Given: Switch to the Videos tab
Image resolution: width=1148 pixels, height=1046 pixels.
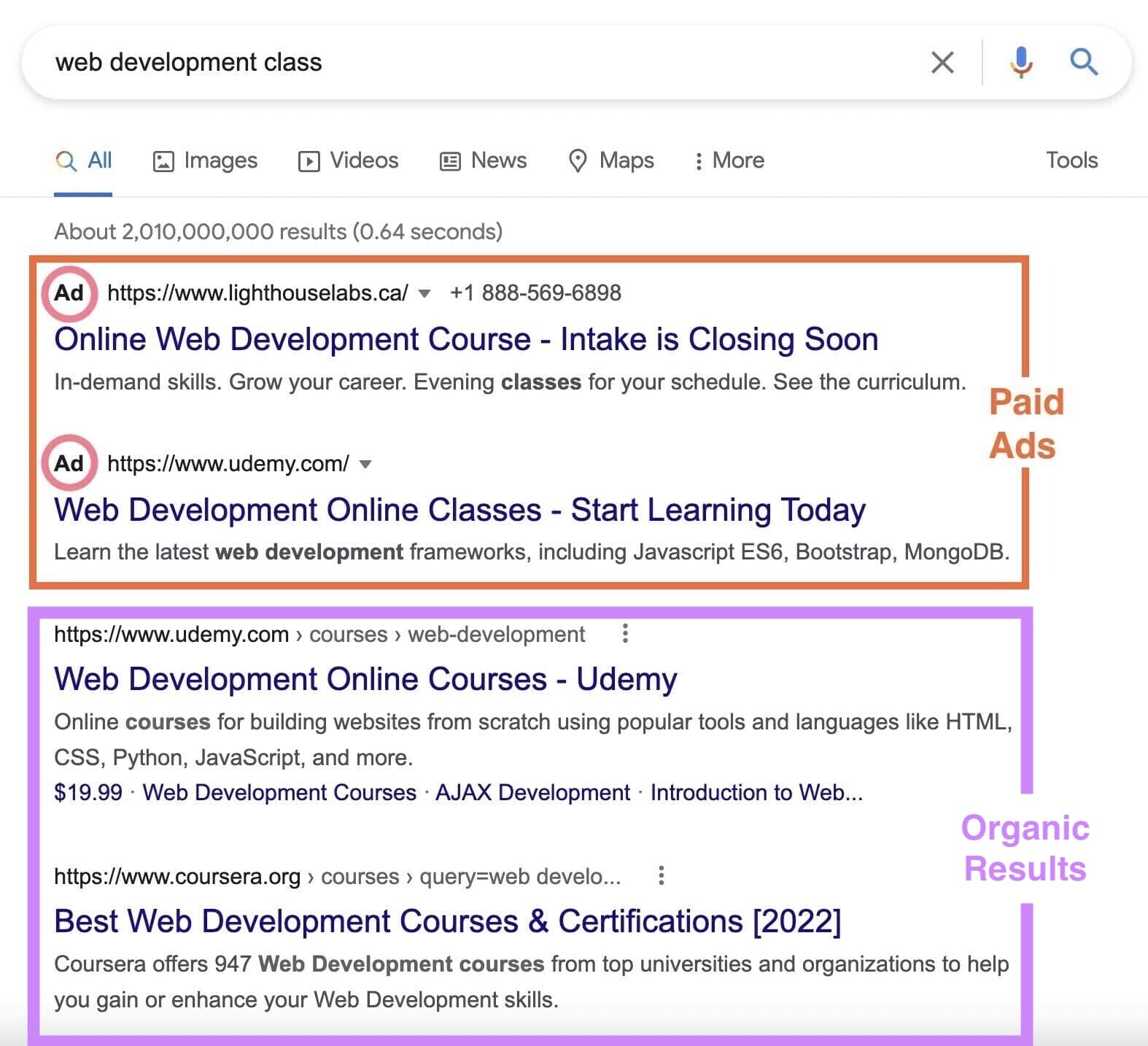Looking at the screenshot, I should pos(348,160).
